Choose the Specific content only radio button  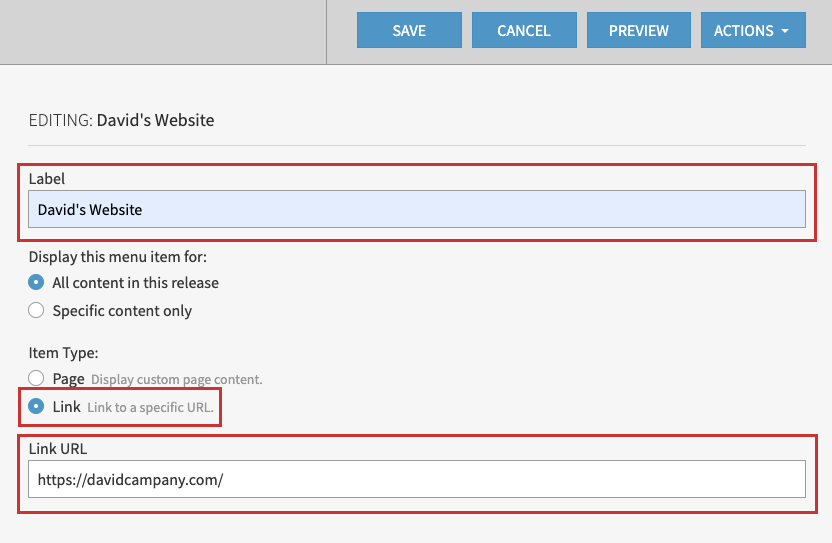coord(37,311)
